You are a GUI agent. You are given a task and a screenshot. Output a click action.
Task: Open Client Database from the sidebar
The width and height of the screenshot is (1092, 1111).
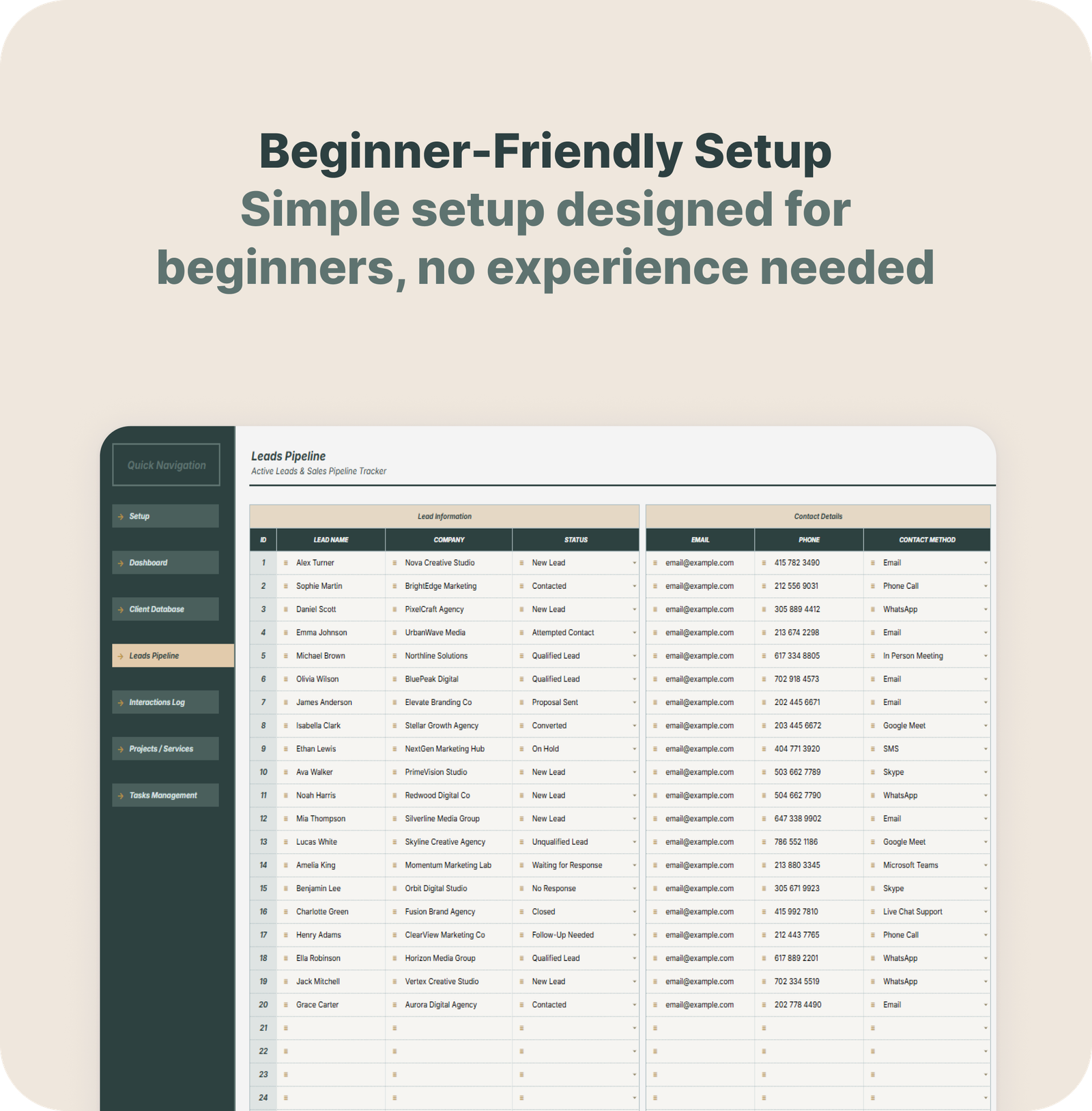[165, 609]
